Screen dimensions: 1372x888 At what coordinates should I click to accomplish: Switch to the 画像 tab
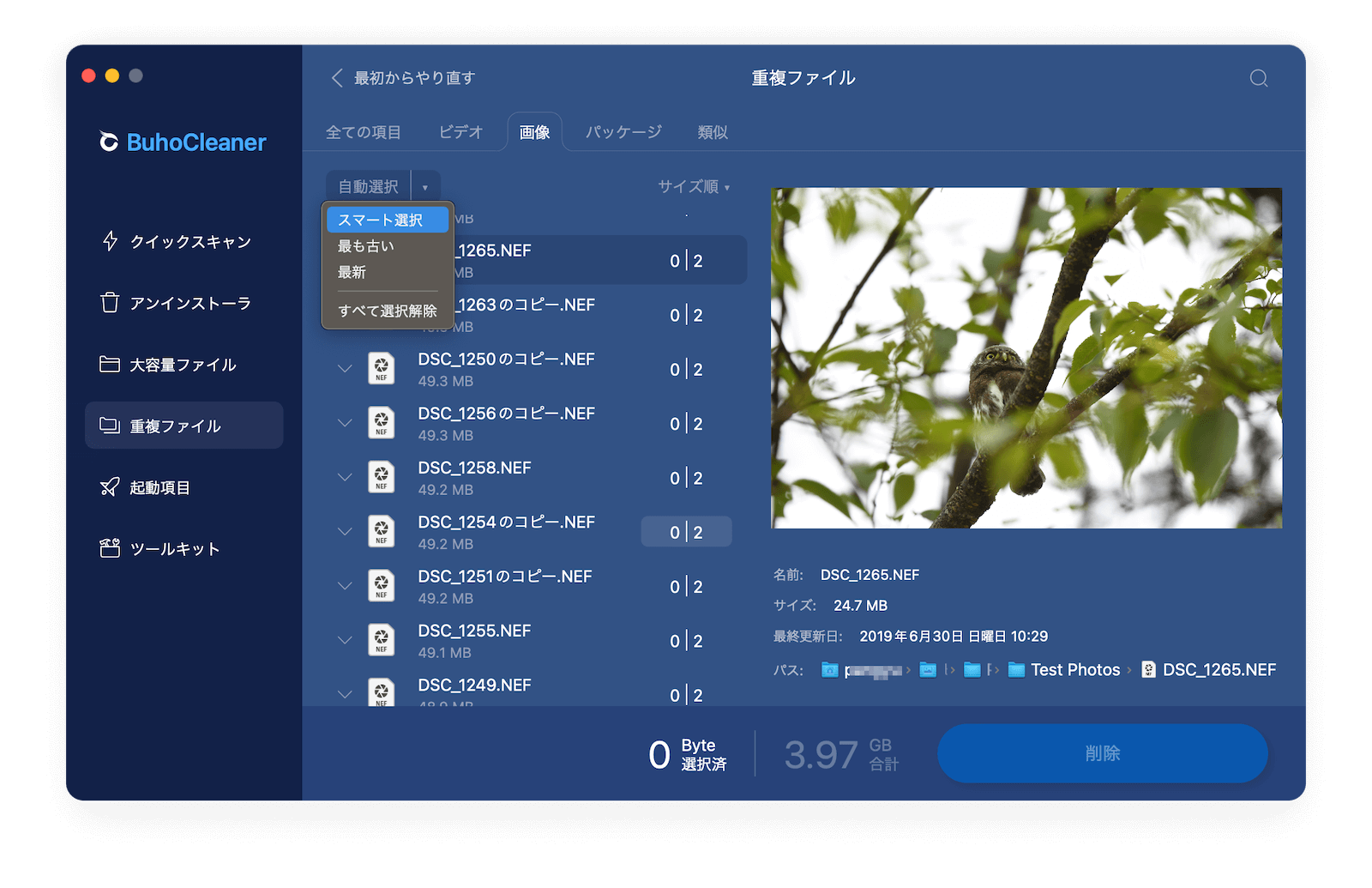(535, 132)
